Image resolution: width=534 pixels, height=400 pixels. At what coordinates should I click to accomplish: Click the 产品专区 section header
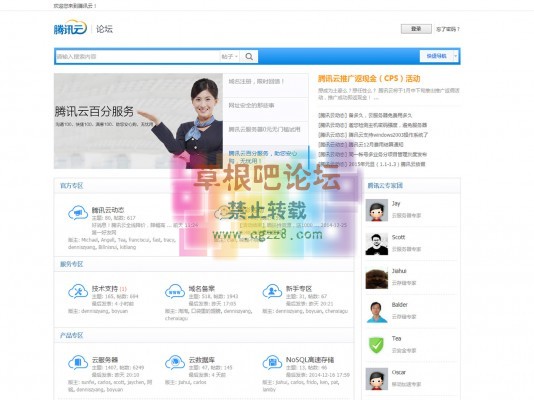pos(72,335)
